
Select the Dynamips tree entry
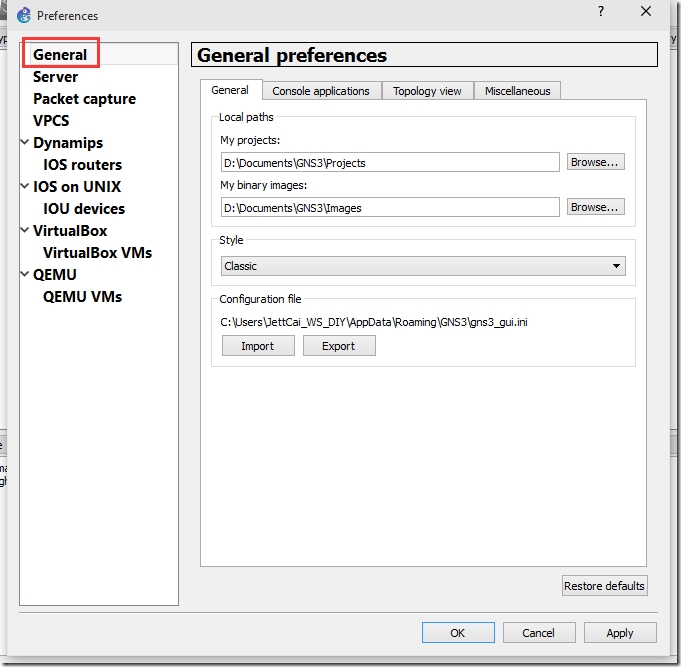68,143
